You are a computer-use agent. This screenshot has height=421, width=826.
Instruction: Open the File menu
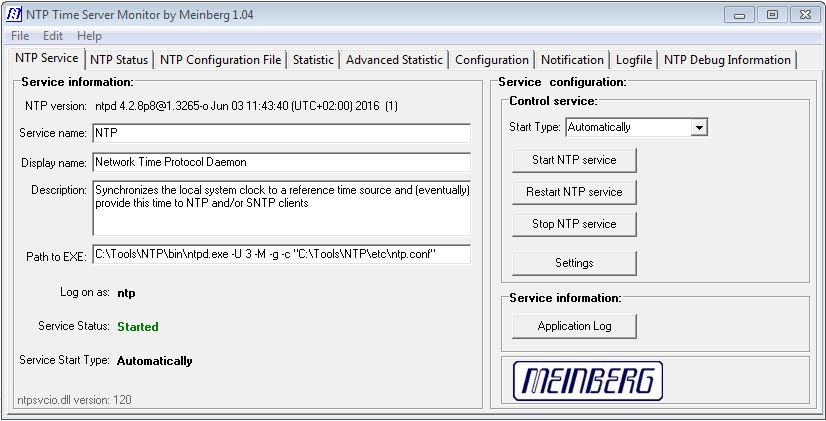(x=20, y=36)
